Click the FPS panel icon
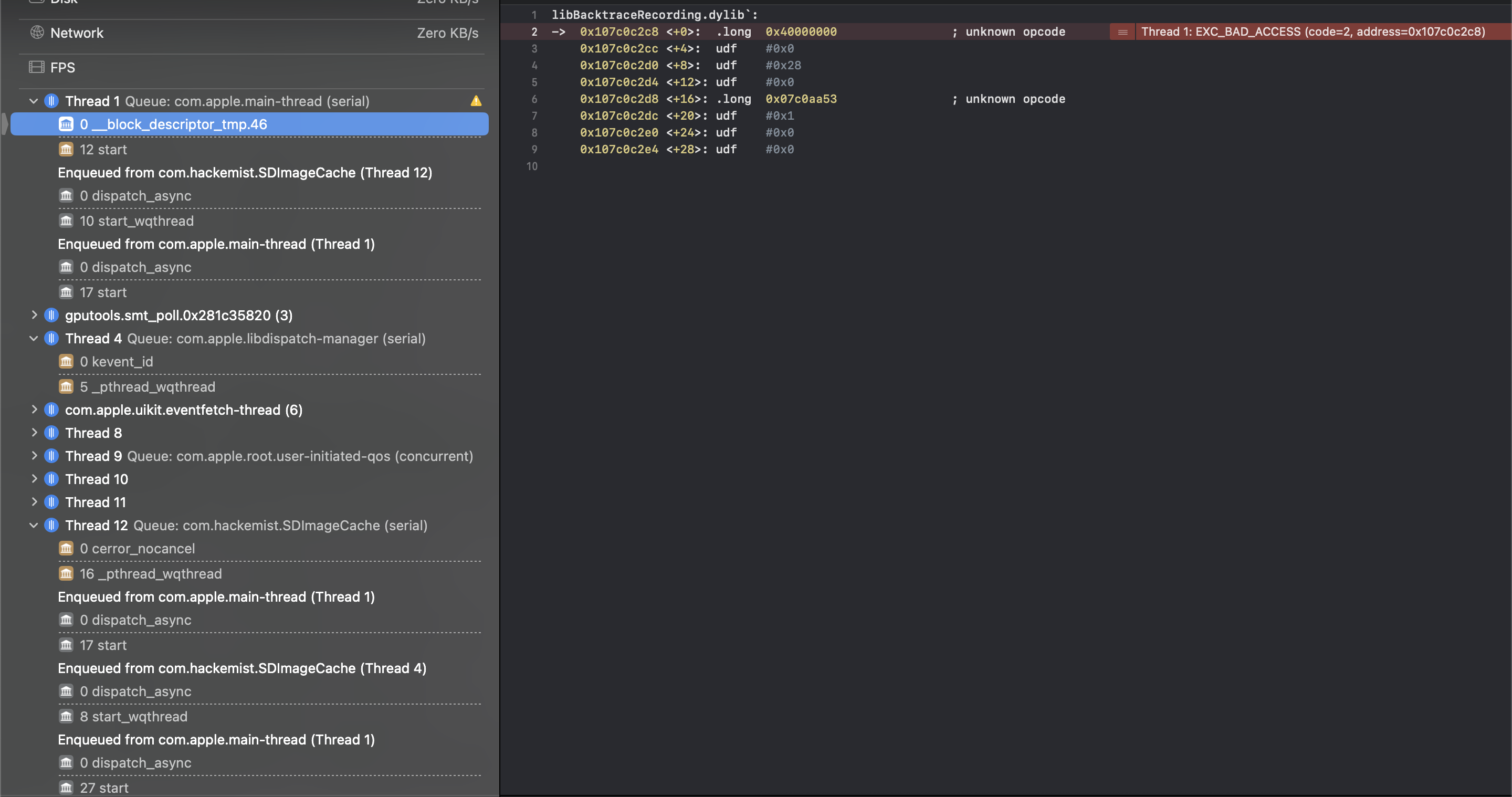 pos(36,67)
